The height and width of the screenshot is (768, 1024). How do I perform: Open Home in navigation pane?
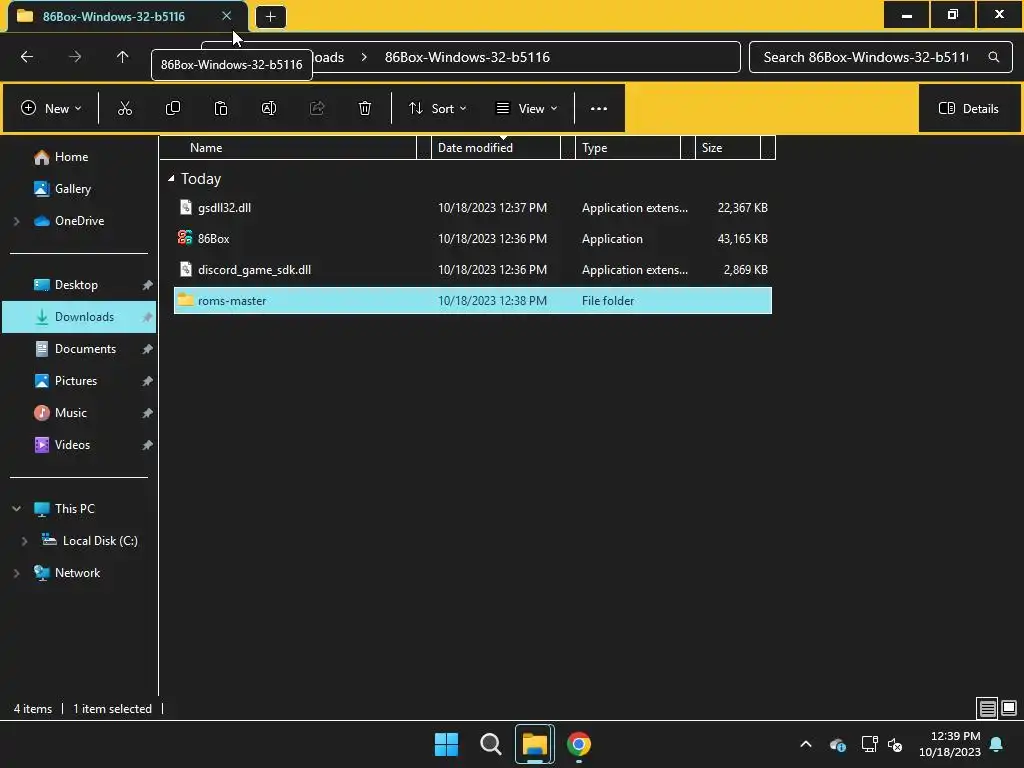(71, 157)
